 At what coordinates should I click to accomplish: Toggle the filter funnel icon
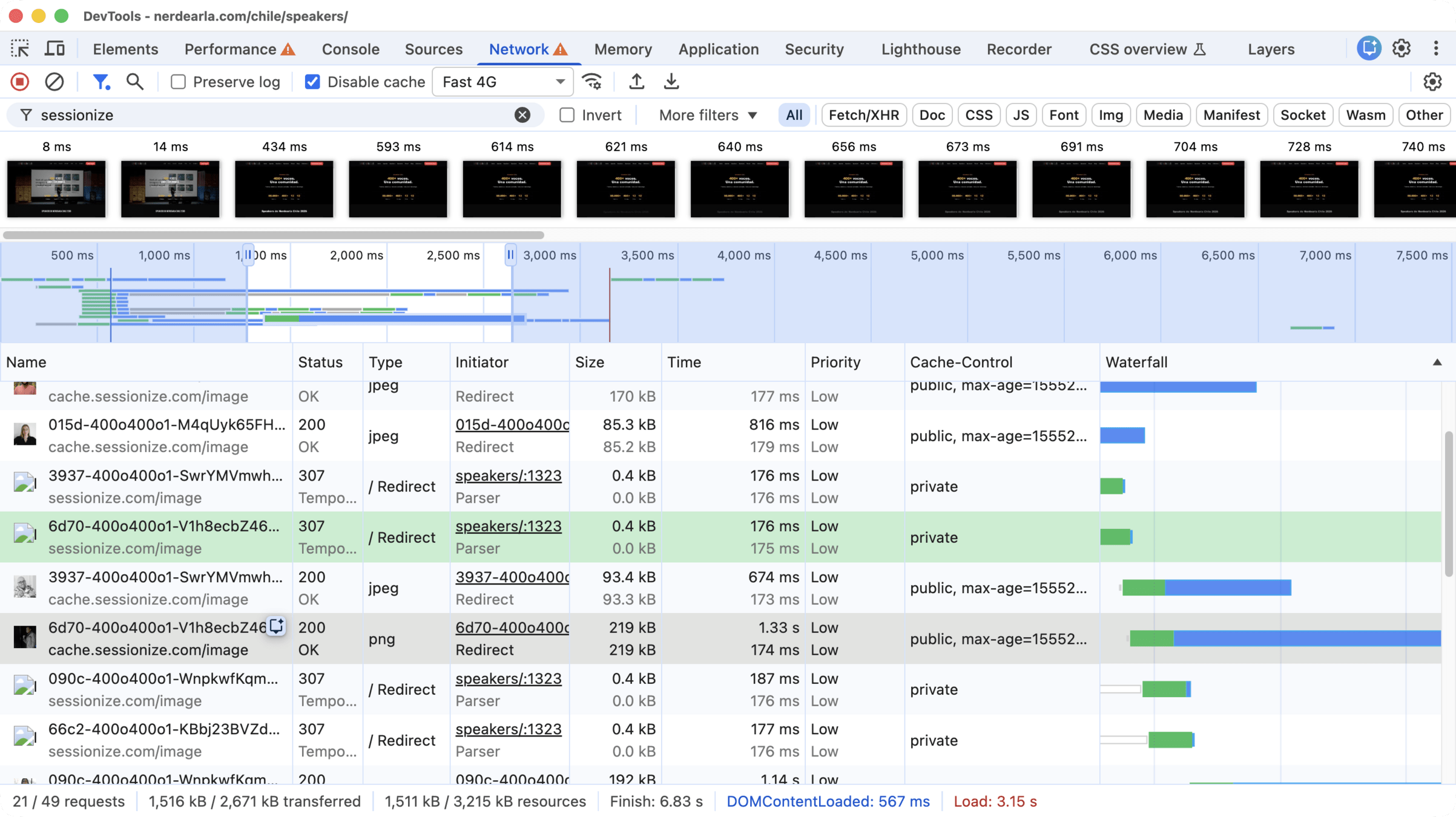tap(100, 82)
